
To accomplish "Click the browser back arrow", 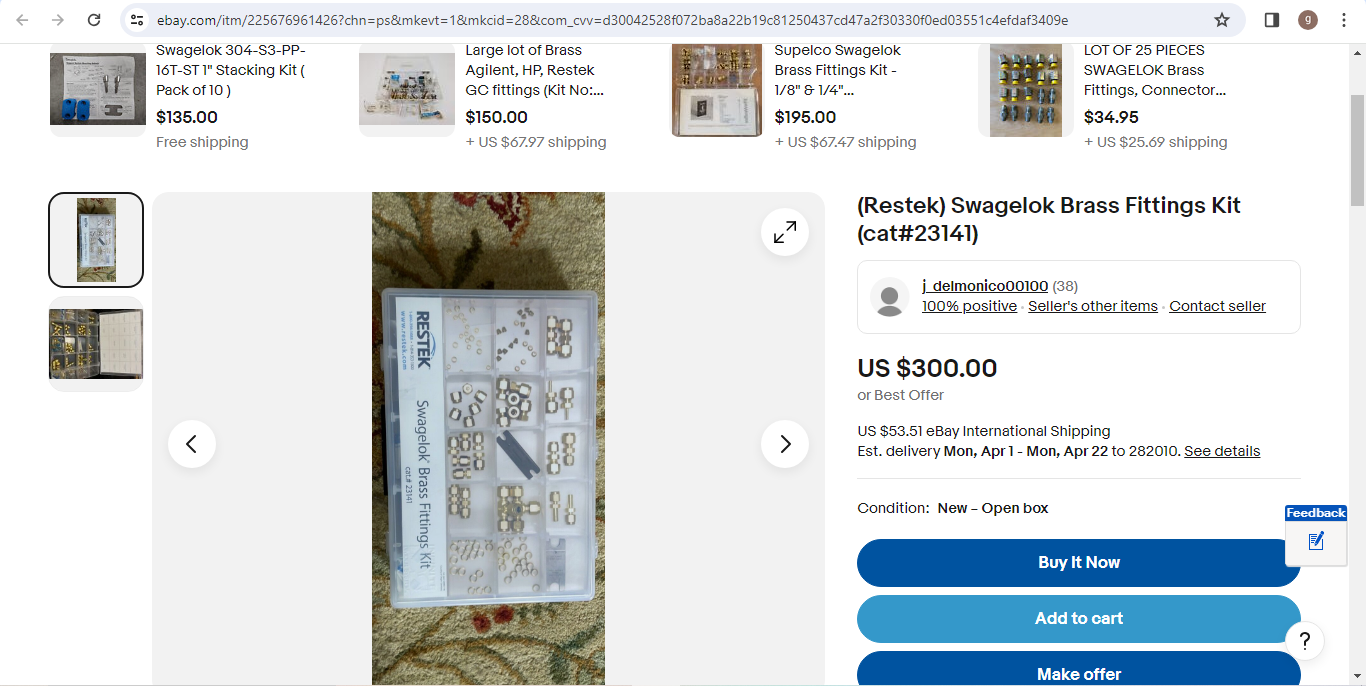I will pyautogui.click(x=22, y=20).
